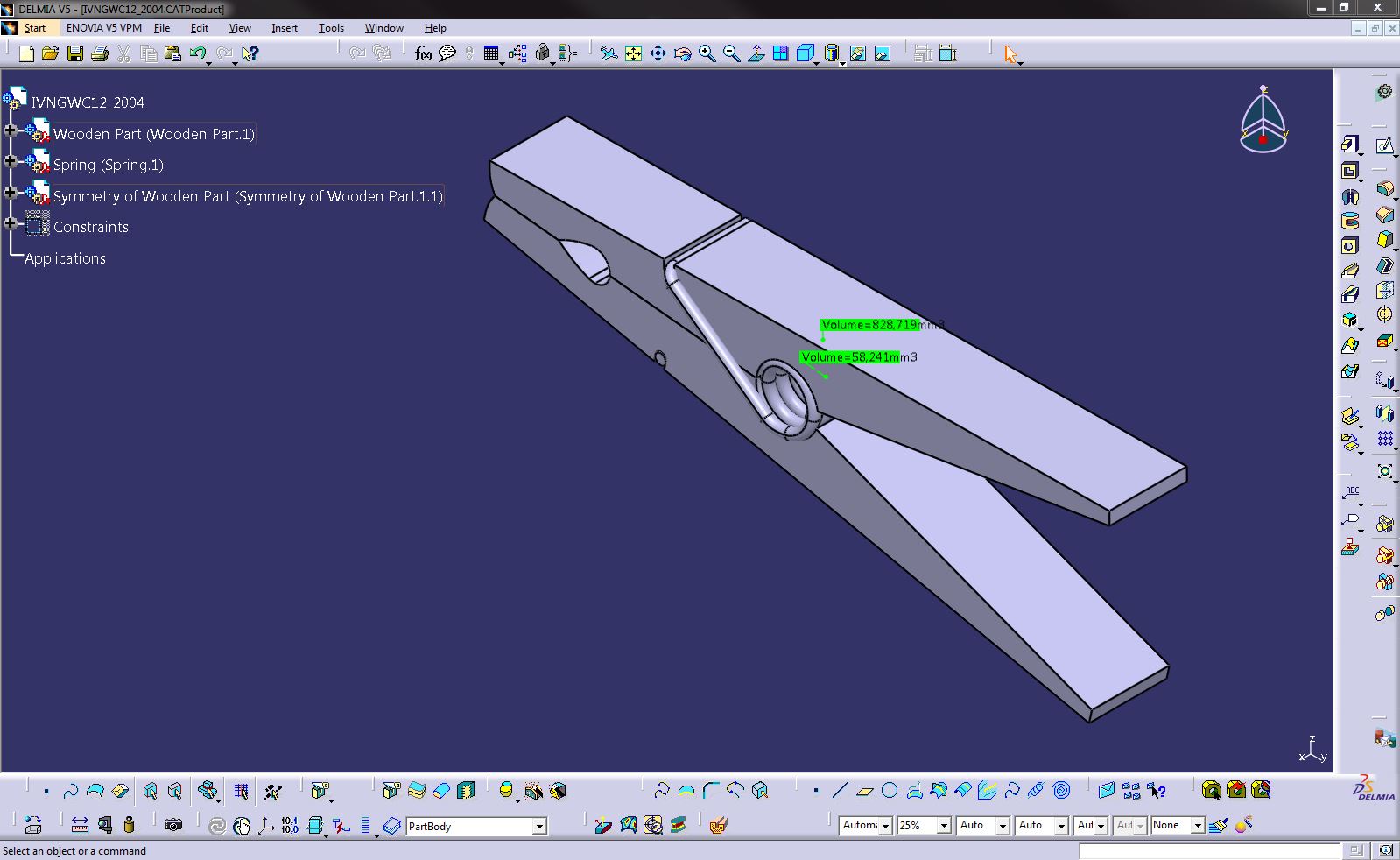This screenshot has height=860, width=1400.
Task: Click the Volume=58.241mm3 measure label
Action: (x=859, y=357)
